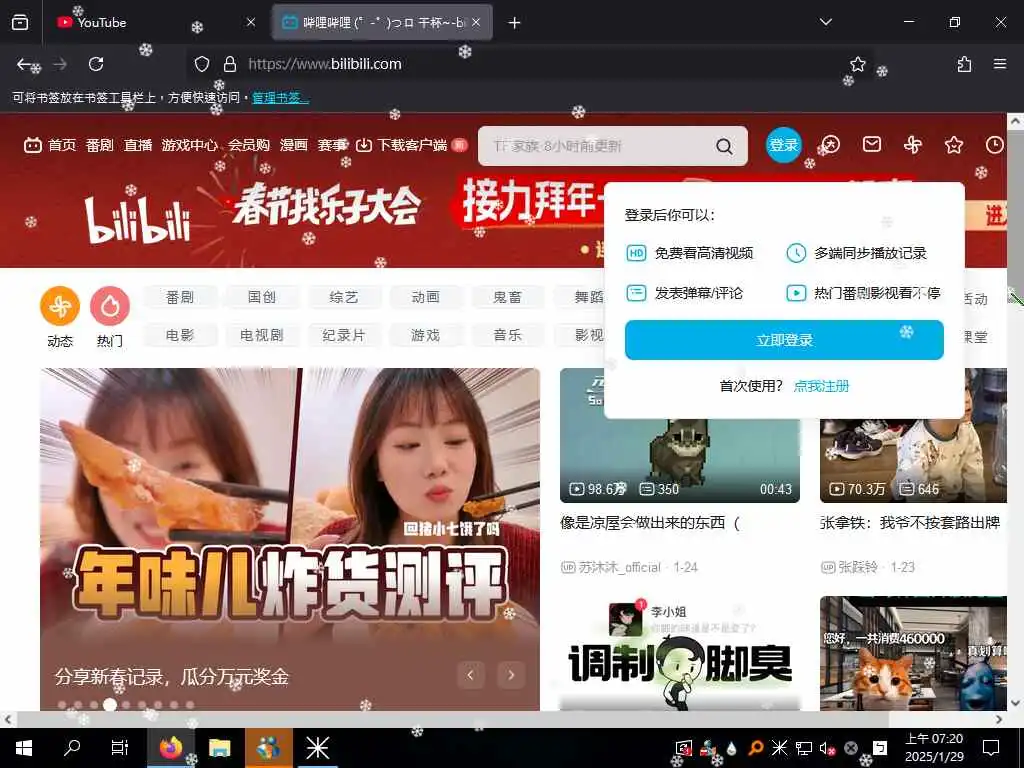Click the site padlock icon
1024x768 pixels.
[230, 64]
